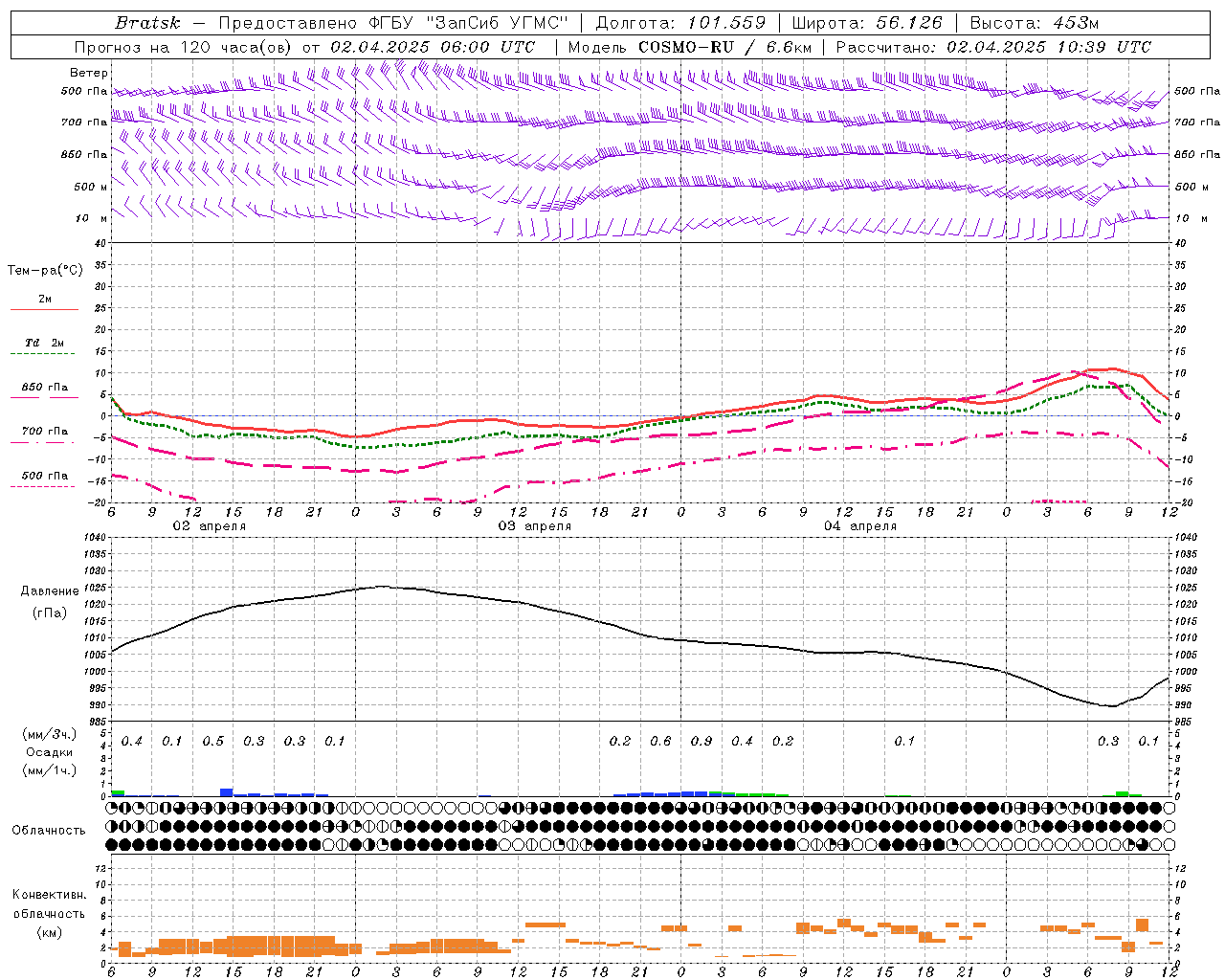1225x980 pixels.
Task: Click the 985 value on the left pressure axis
Action: click(97, 722)
